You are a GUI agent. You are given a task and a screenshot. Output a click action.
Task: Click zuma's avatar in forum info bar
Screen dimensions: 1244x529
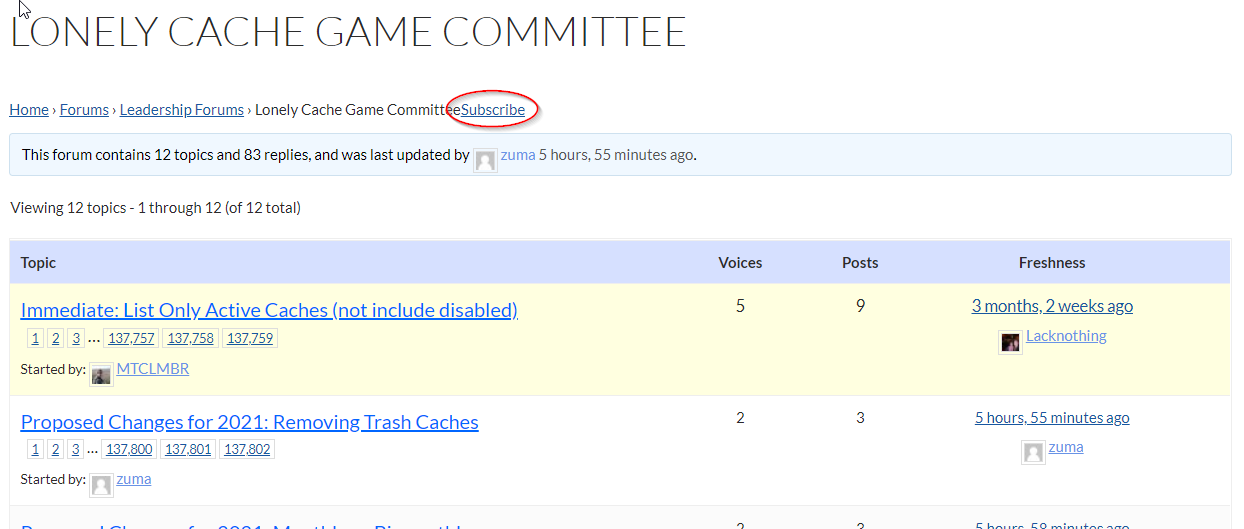[486, 160]
